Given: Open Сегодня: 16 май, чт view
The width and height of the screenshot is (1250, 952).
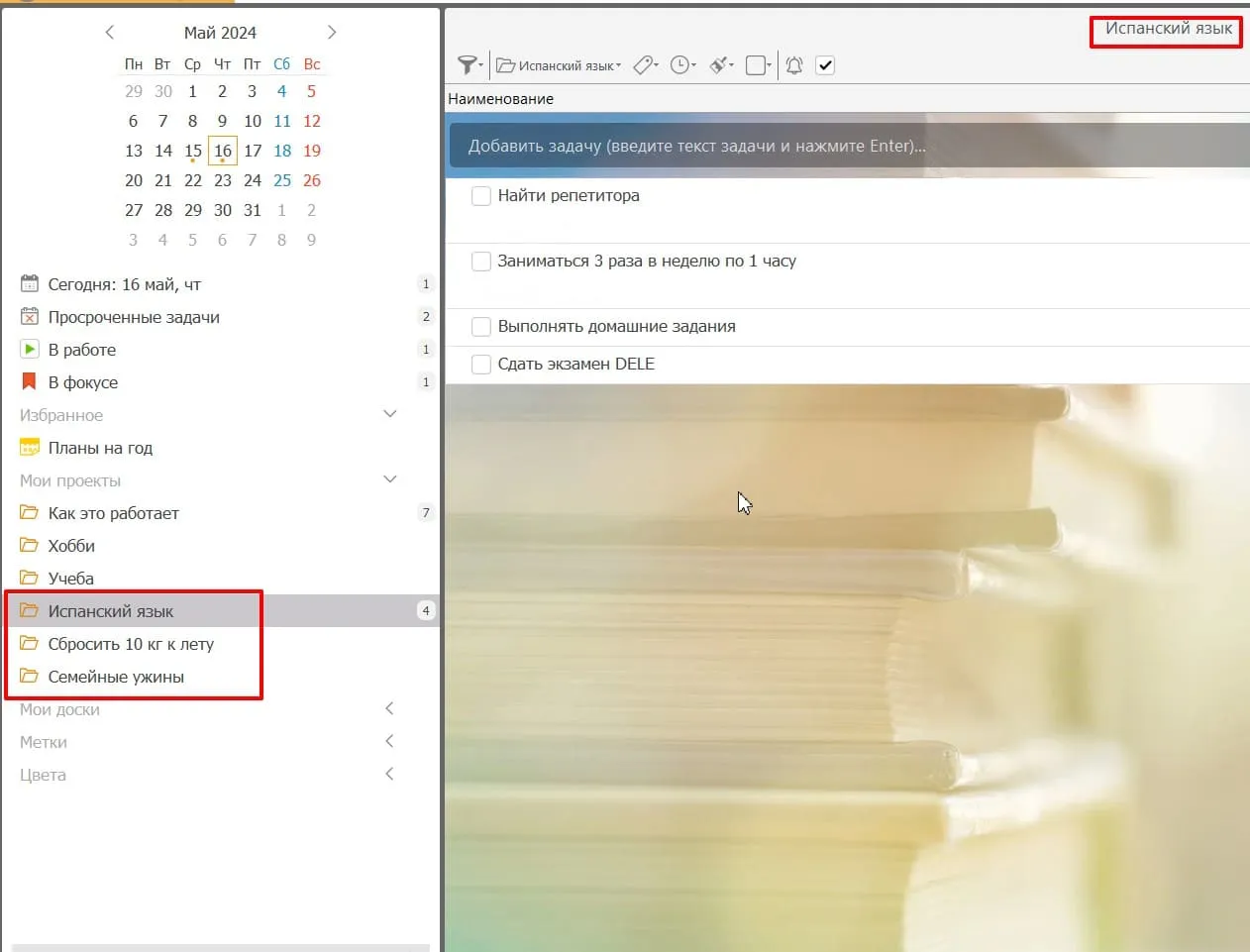Looking at the screenshot, I should pyautogui.click(x=124, y=284).
